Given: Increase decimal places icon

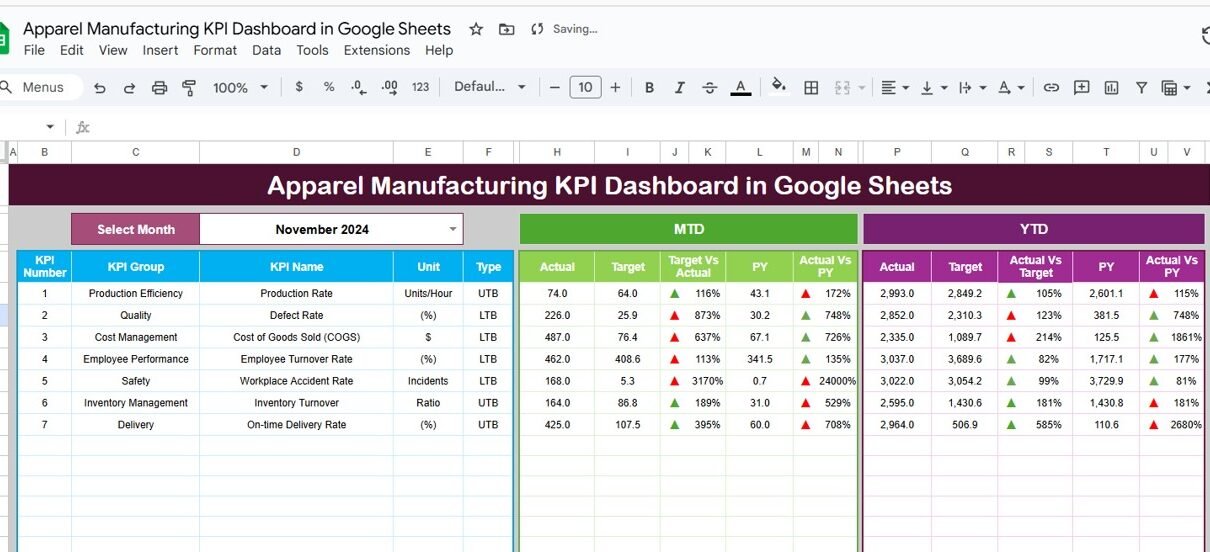Looking at the screenshot, I should (389, 87).
